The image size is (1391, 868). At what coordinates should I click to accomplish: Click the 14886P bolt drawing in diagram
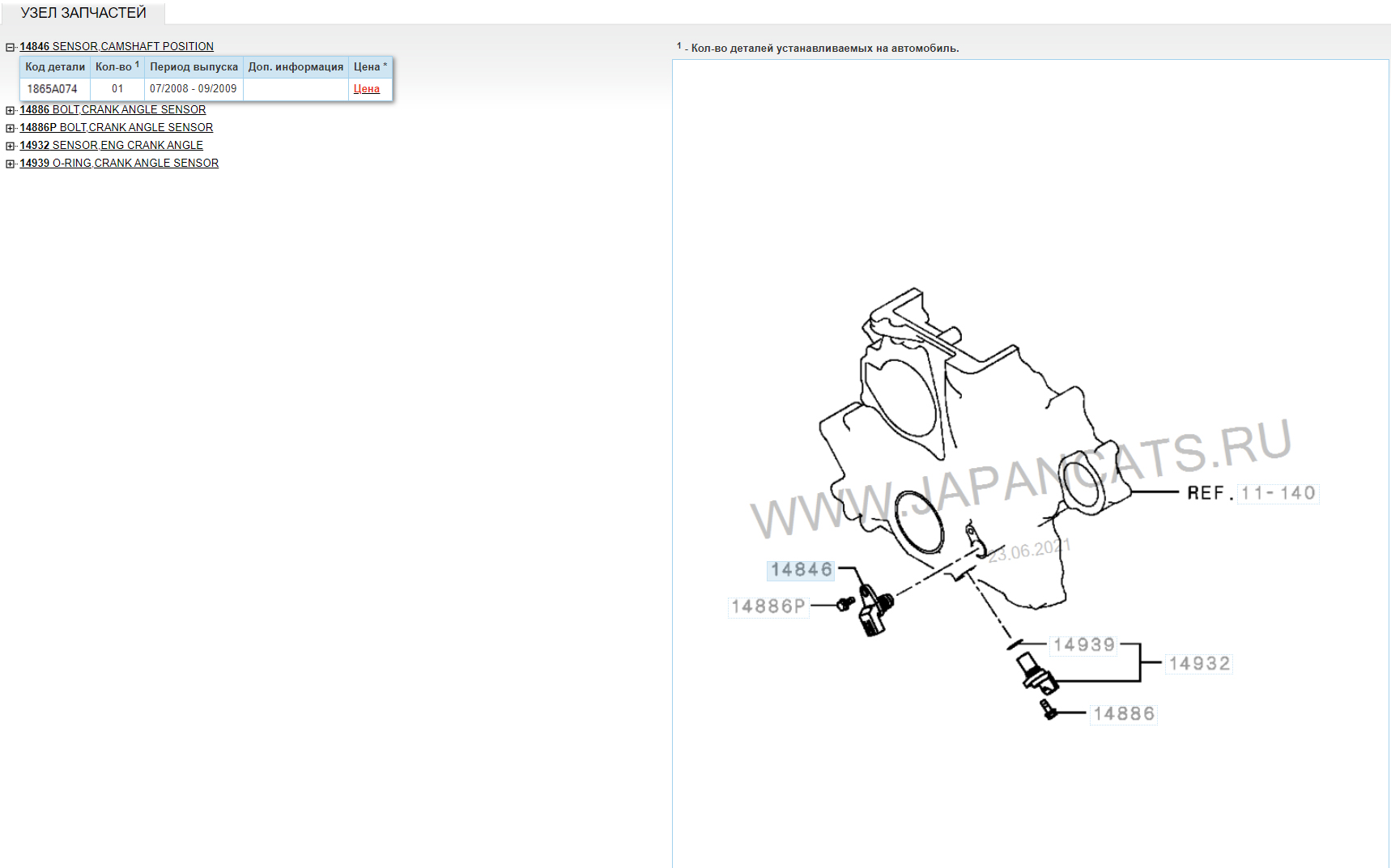(845, 604)
